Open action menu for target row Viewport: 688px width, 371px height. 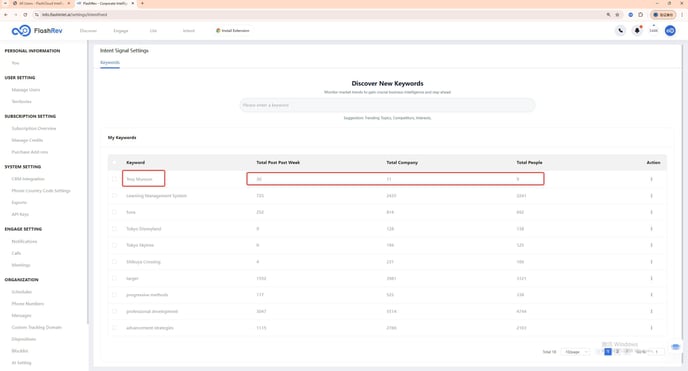pyautogui.click(x=651, y=278)
